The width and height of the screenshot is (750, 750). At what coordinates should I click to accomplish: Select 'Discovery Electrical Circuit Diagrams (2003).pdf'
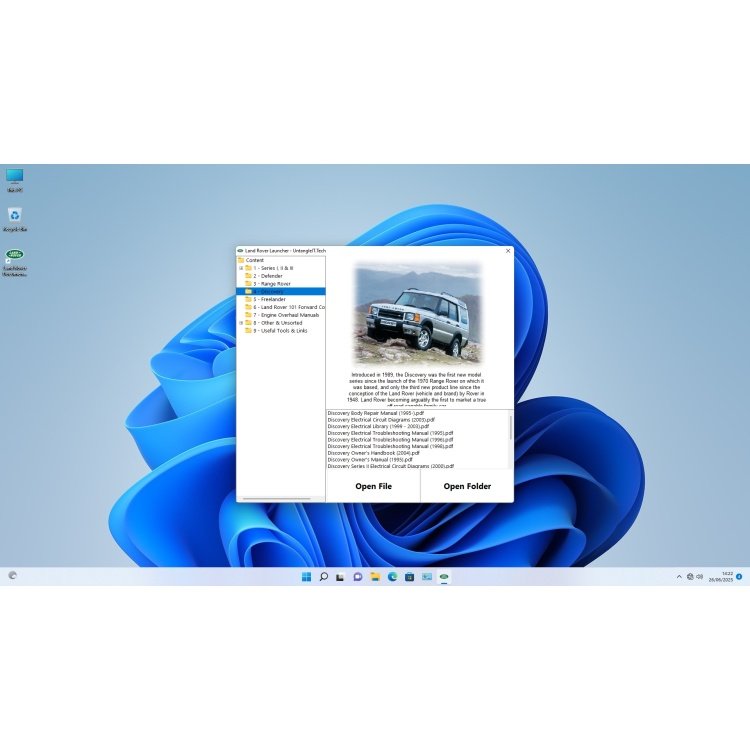[x=381, y=419]
